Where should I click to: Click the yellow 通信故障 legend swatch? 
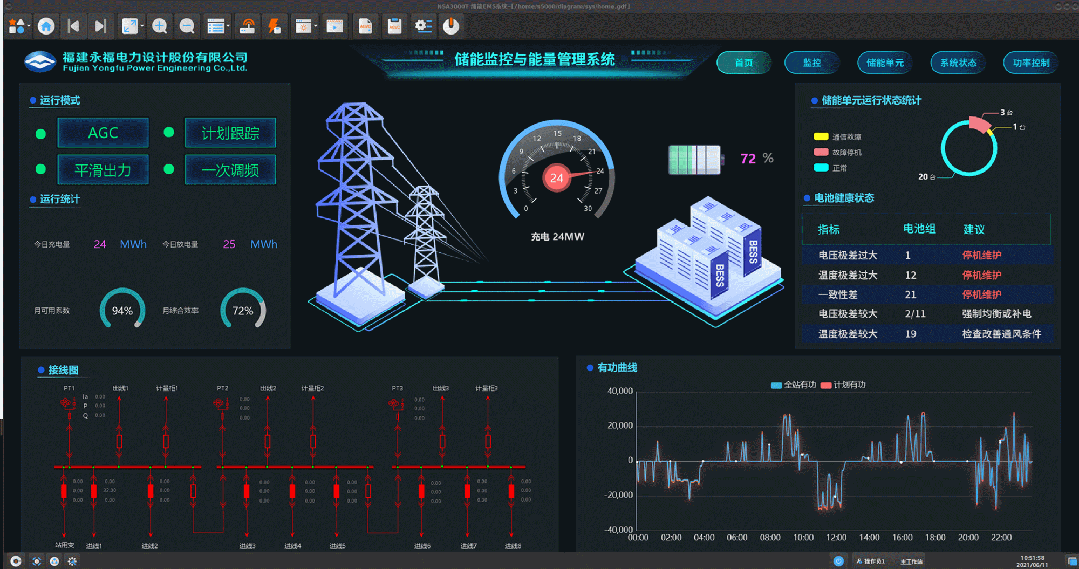[822, 136]
